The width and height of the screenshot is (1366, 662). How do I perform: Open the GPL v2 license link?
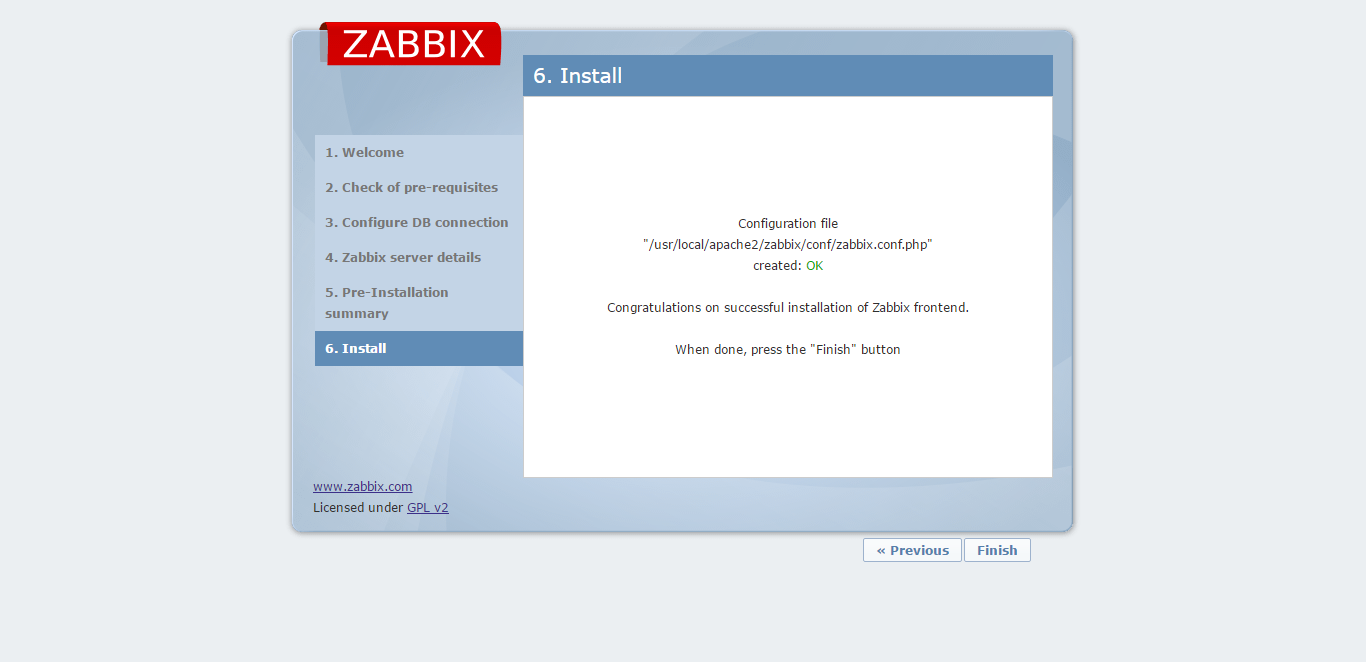coord(427,508)
